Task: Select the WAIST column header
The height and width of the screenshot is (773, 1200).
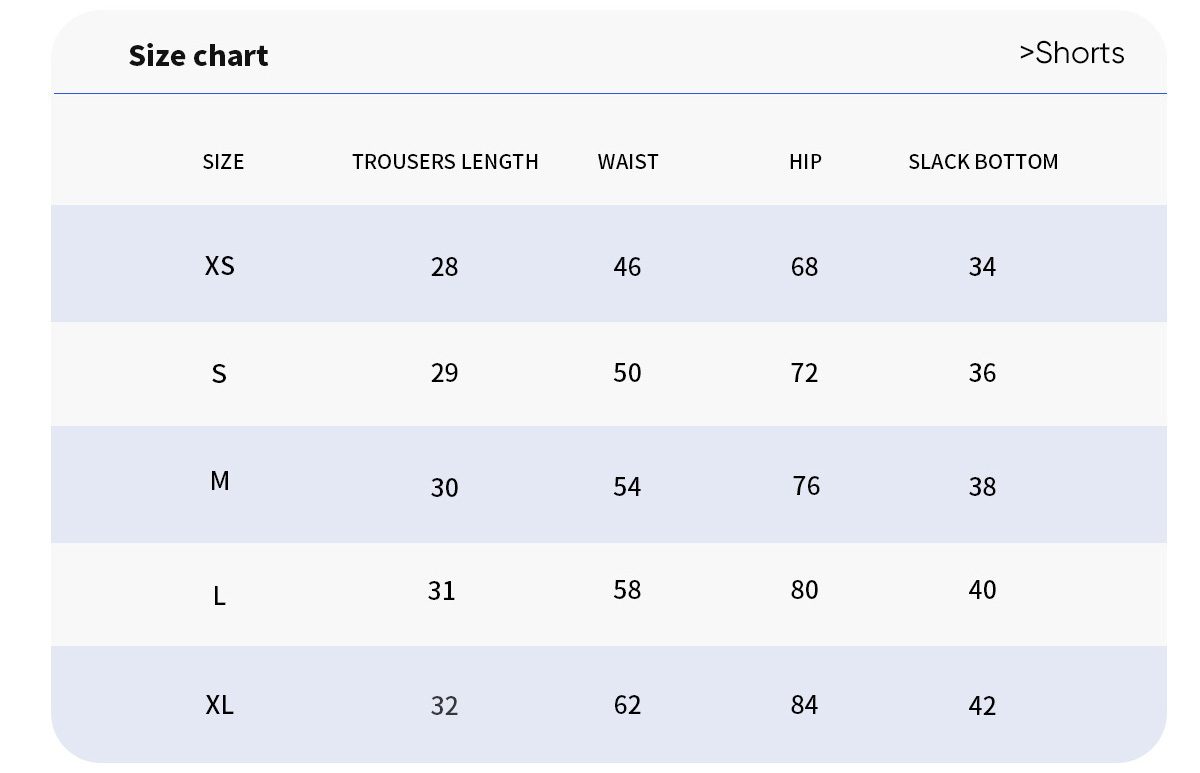Action: point(628,162)
